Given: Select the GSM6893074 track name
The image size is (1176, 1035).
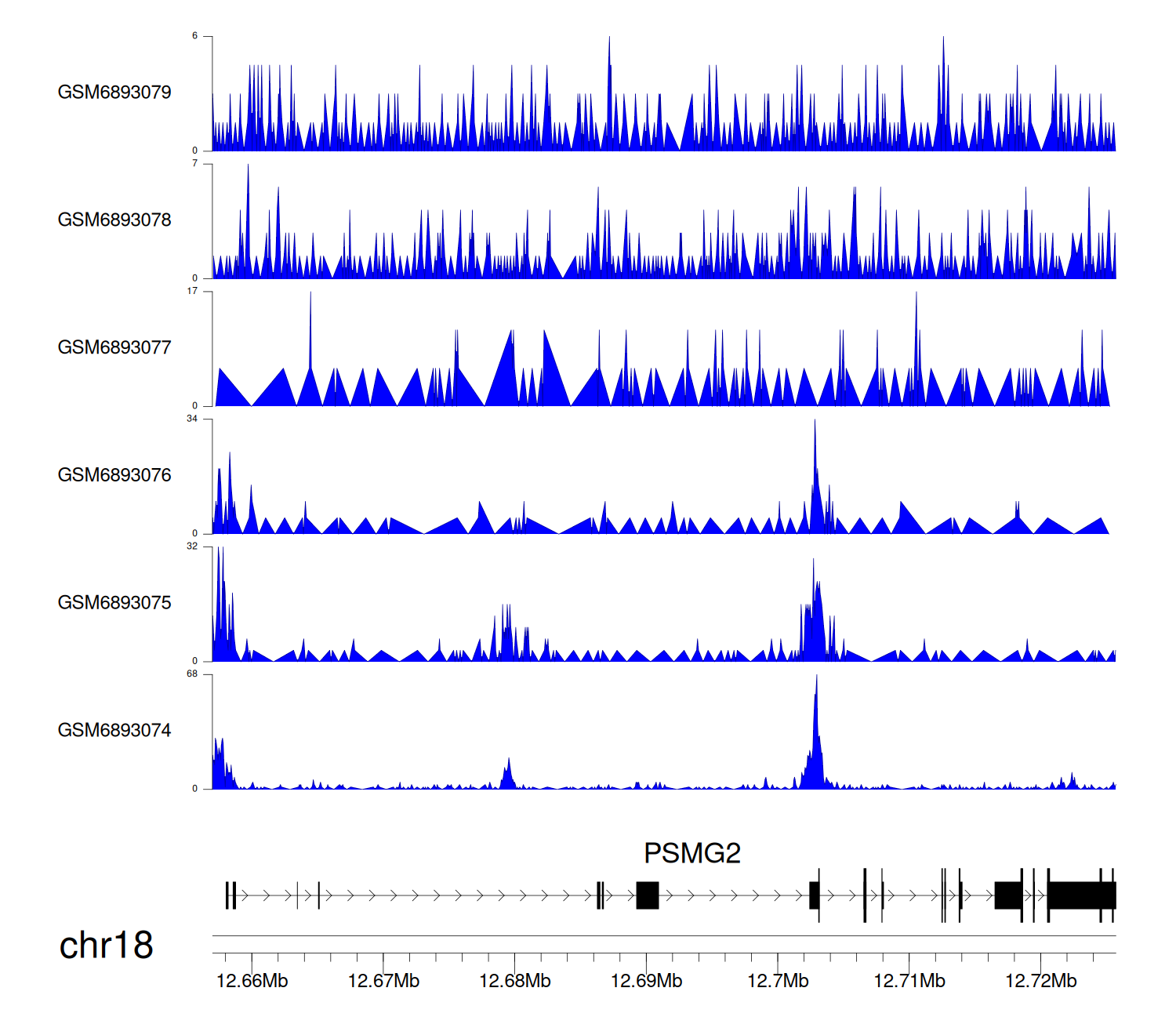Looking at the screenshot, I should [114, 731].
